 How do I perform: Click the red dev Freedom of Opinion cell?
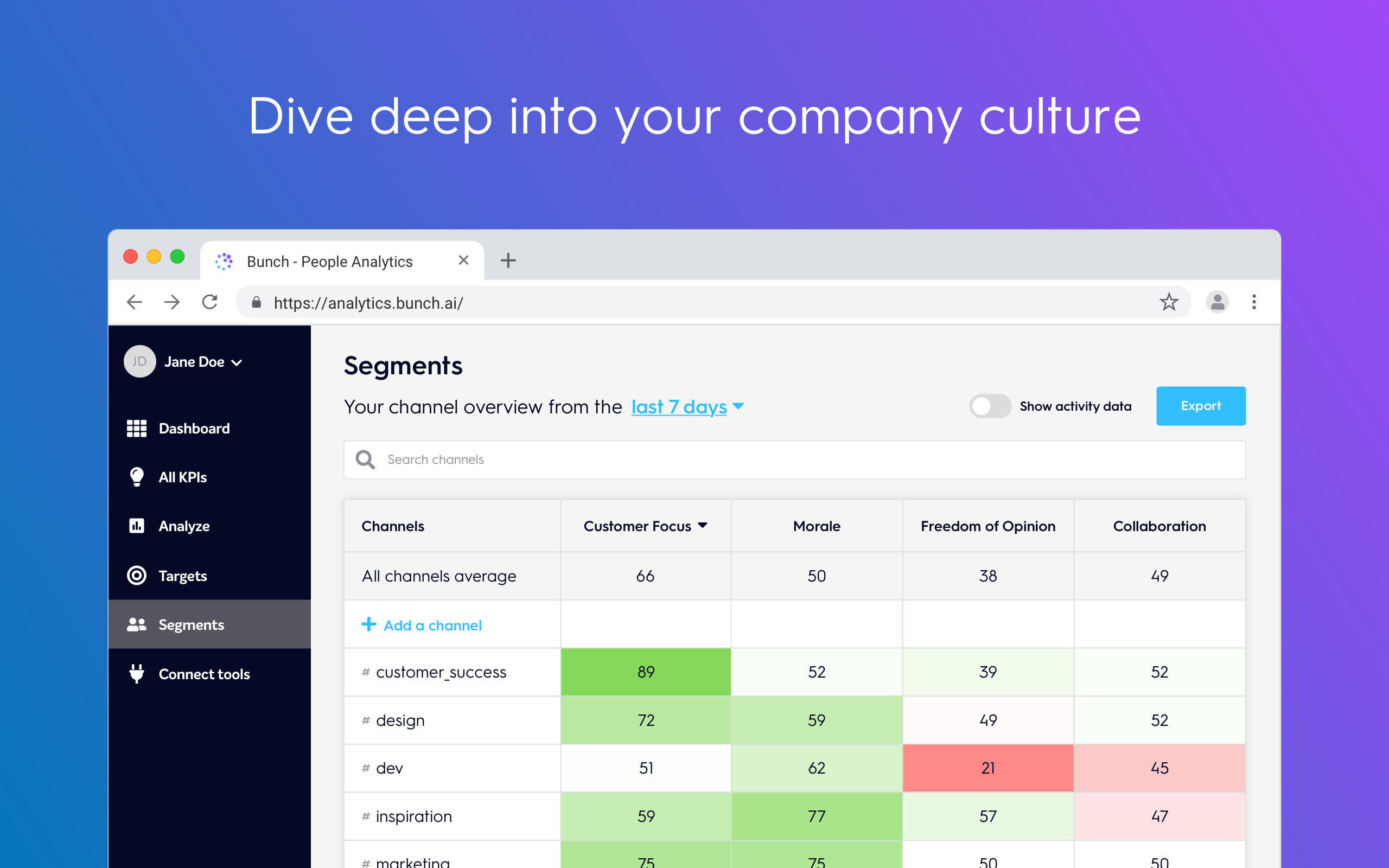click(987, 768)
